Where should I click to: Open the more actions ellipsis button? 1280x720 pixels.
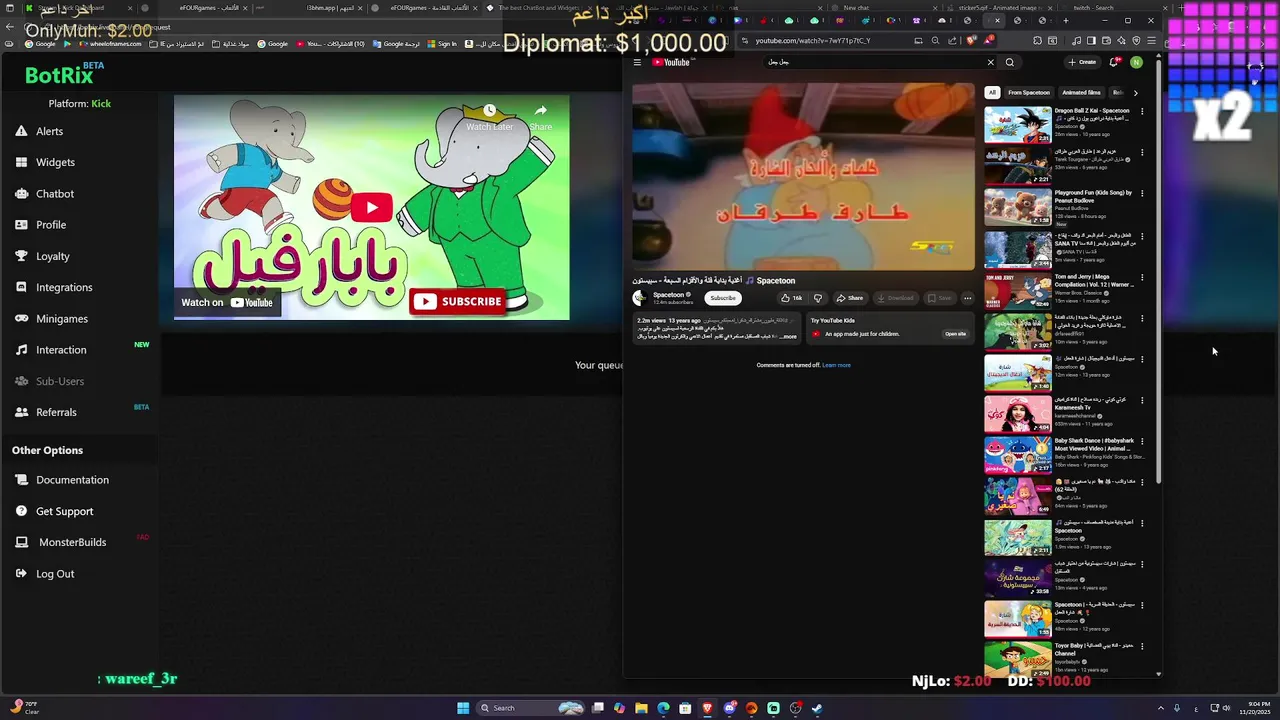pyautogui.click(x=967, y=298)
